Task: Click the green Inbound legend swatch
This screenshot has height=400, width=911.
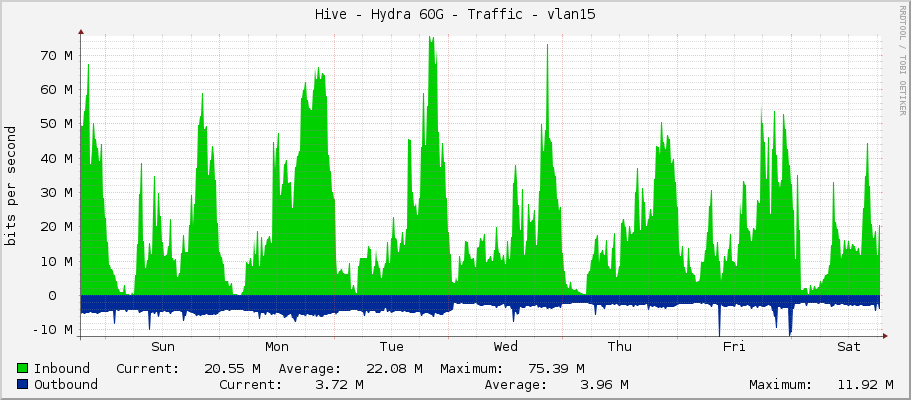Action: [x=23, y=369]
